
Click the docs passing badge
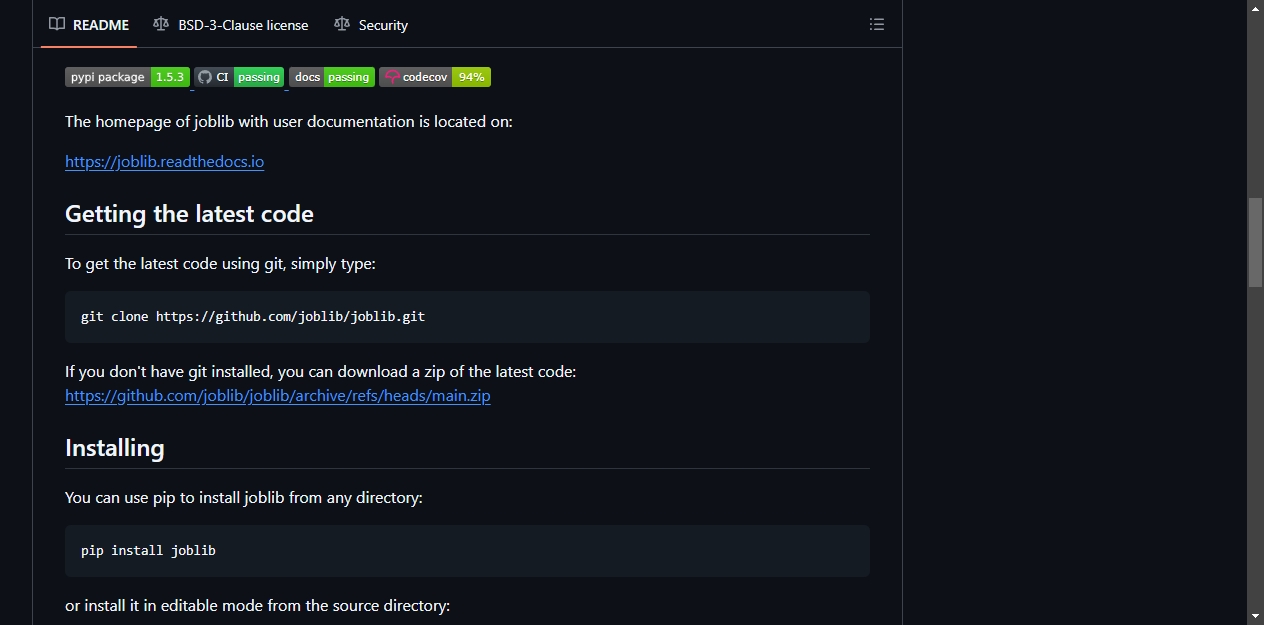(332, 77)
